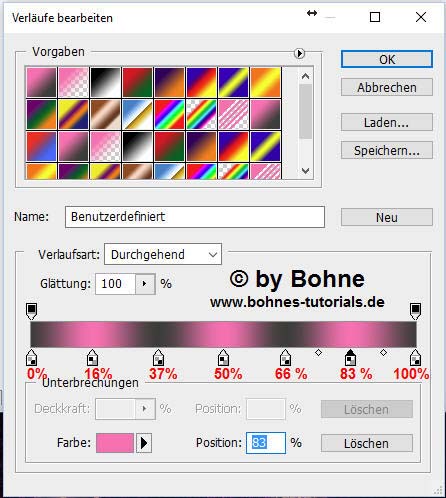This screenshot has height=498, width=446.
Task: Select the right opacity stop above gradient
Action: point(415,311)
